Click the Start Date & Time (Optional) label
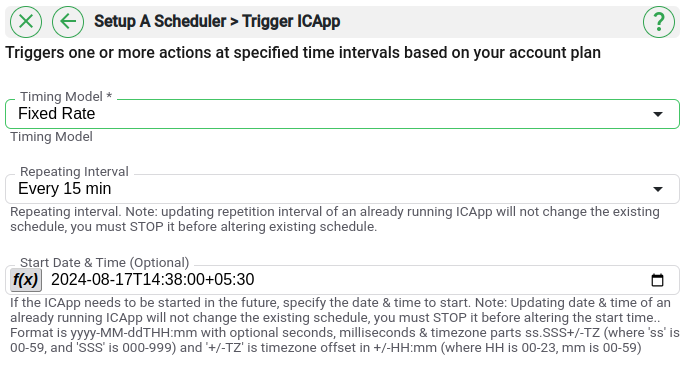Screen dimensions: 686x376 (x=105, y=263)
